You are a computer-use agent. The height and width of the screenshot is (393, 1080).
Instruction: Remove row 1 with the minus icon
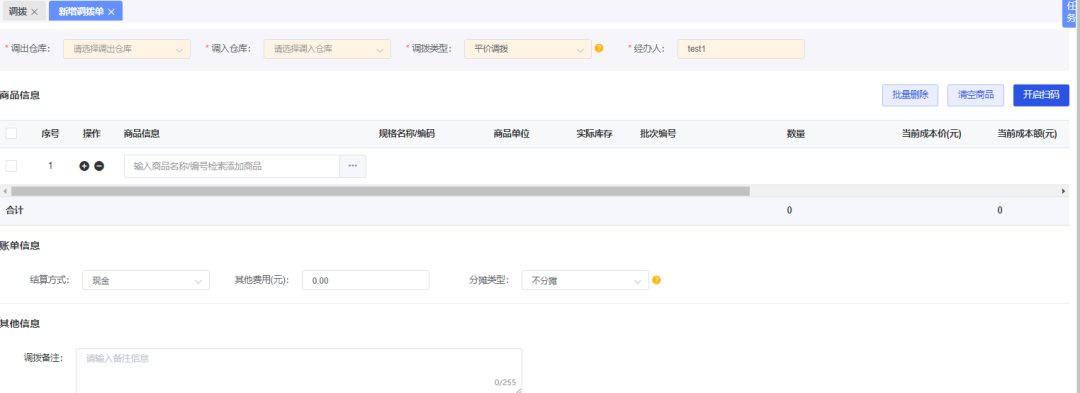click(99, 166)
